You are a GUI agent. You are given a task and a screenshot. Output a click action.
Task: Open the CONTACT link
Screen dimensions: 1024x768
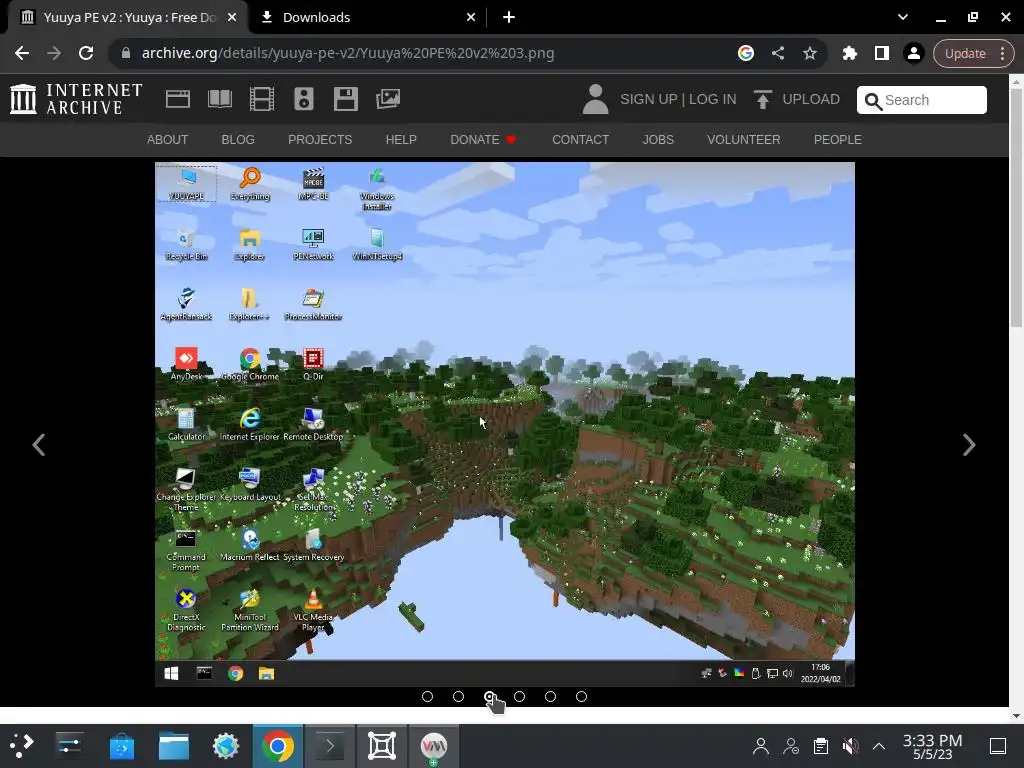(581, 140)
